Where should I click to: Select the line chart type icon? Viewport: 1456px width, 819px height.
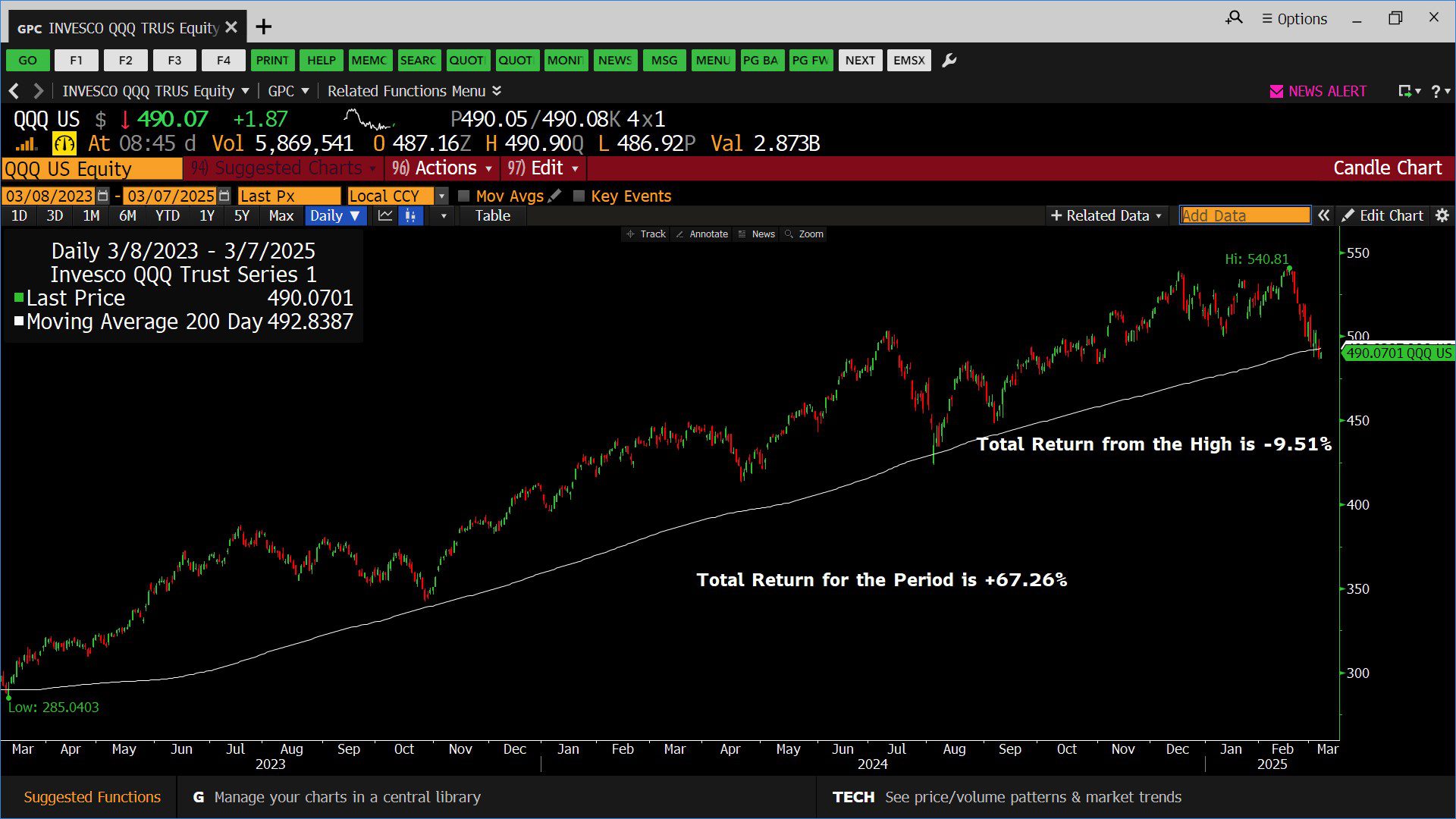coord(385,215)
